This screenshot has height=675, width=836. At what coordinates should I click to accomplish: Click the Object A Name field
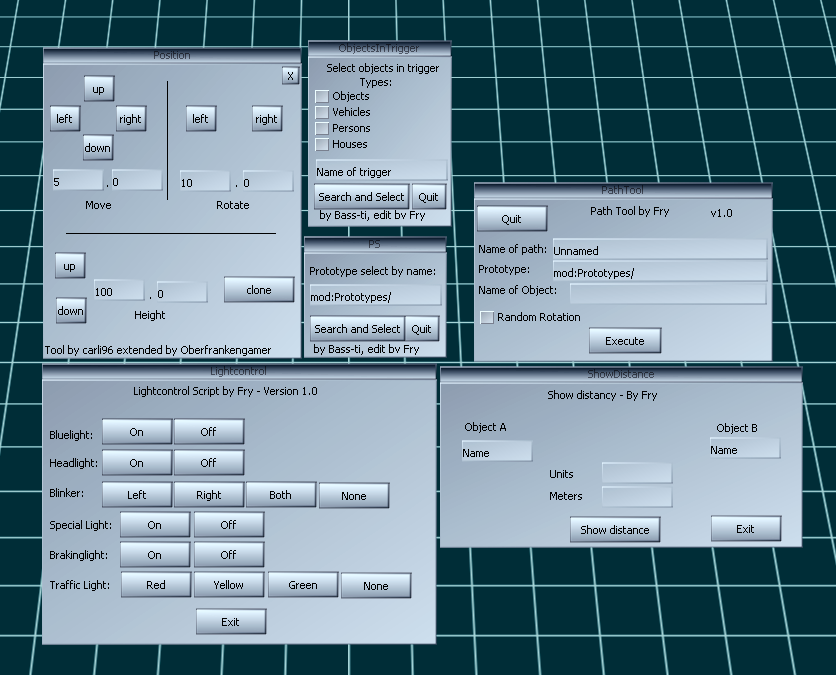(496, 452)
